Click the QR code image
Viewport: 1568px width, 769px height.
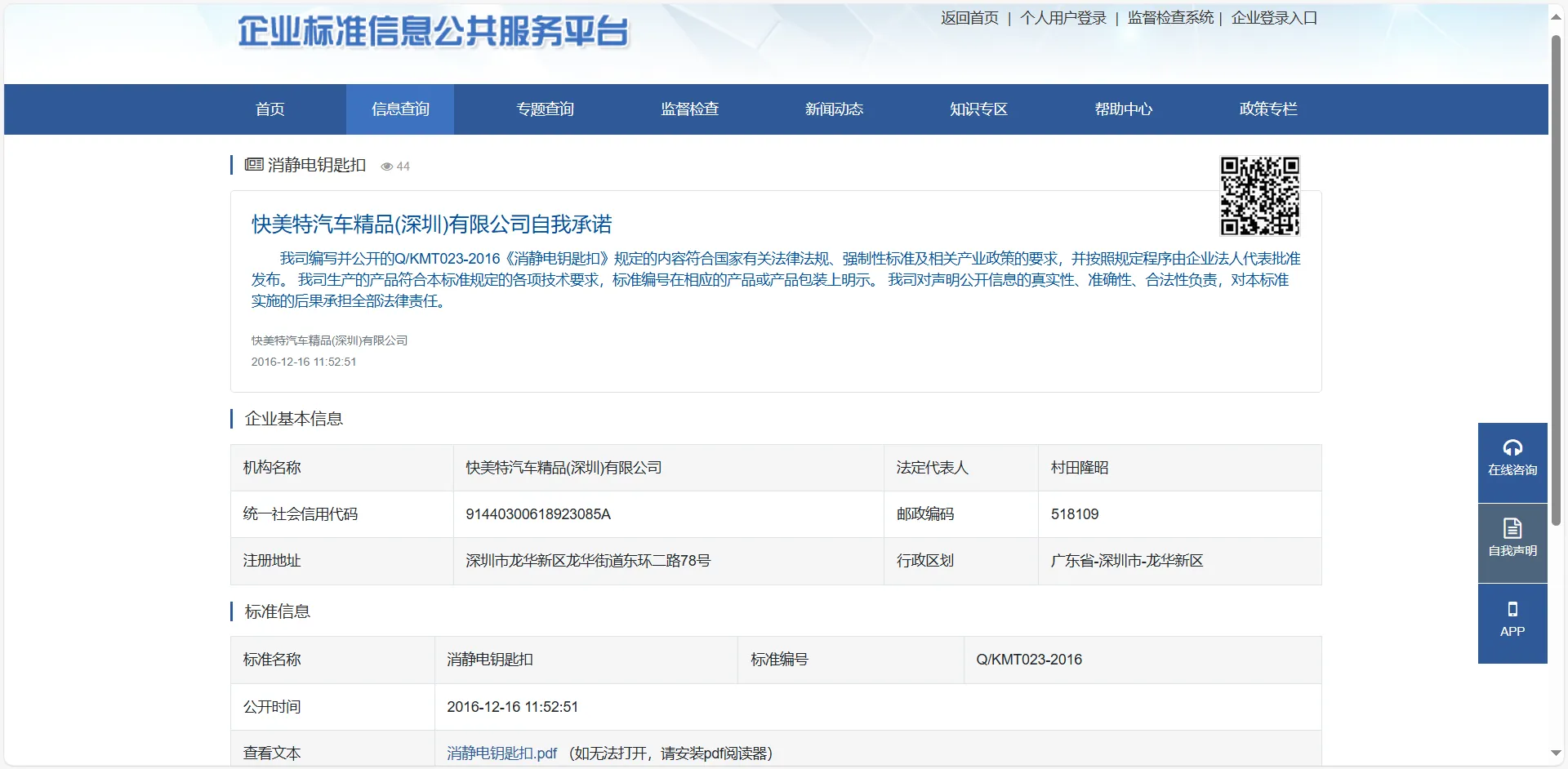coord(1258,196)
